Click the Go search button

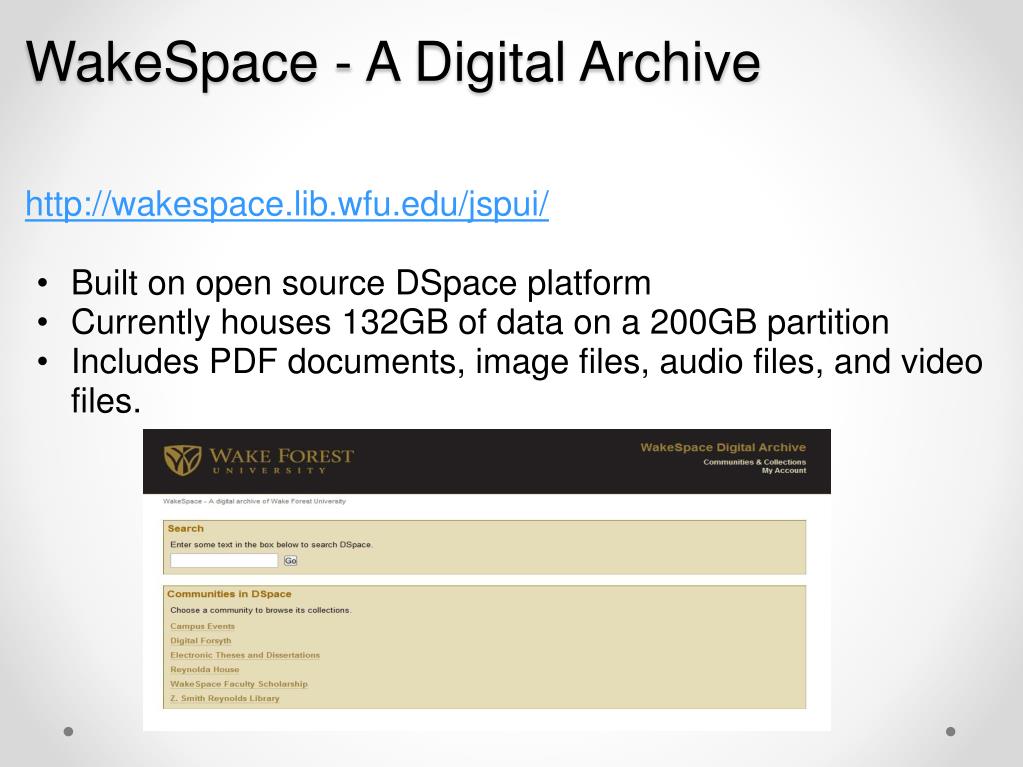tap(290, 561)
